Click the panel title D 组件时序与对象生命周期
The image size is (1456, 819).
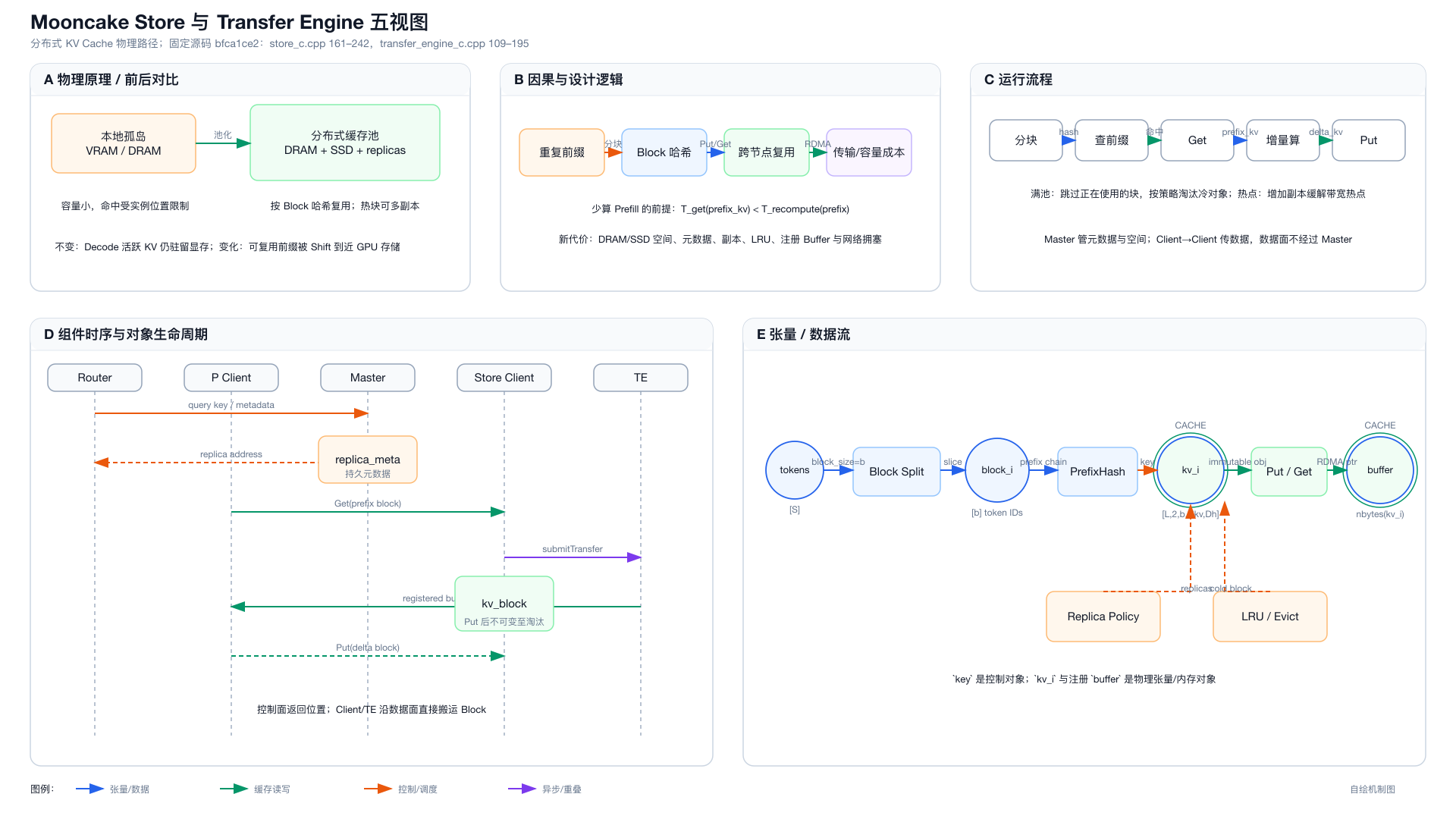tap(126, 334)
